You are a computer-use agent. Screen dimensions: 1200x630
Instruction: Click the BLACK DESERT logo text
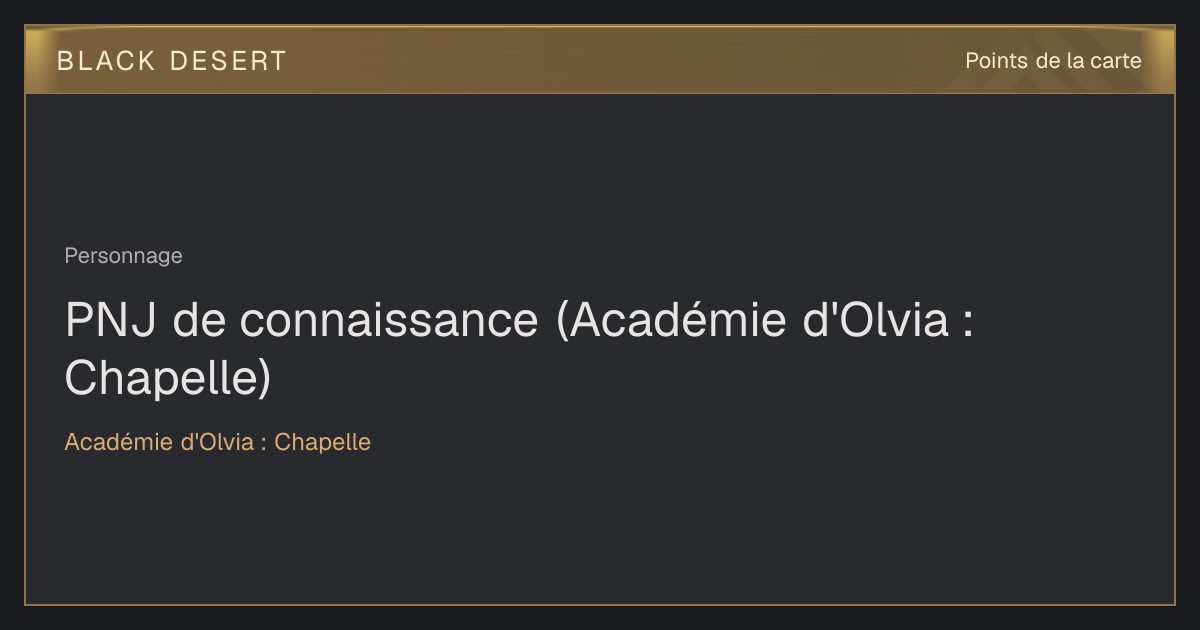[171, 61]
